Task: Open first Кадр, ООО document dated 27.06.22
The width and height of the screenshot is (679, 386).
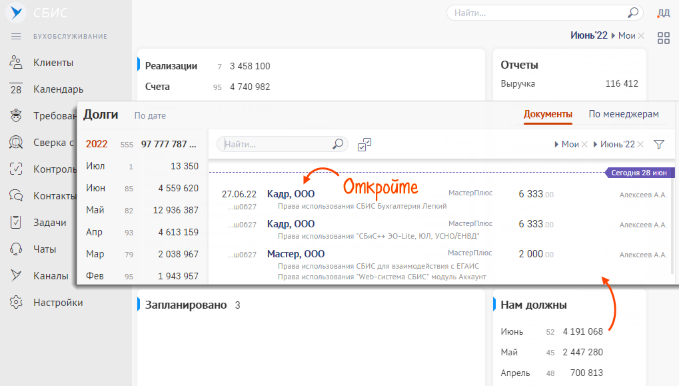Action: tap(291, 194)
